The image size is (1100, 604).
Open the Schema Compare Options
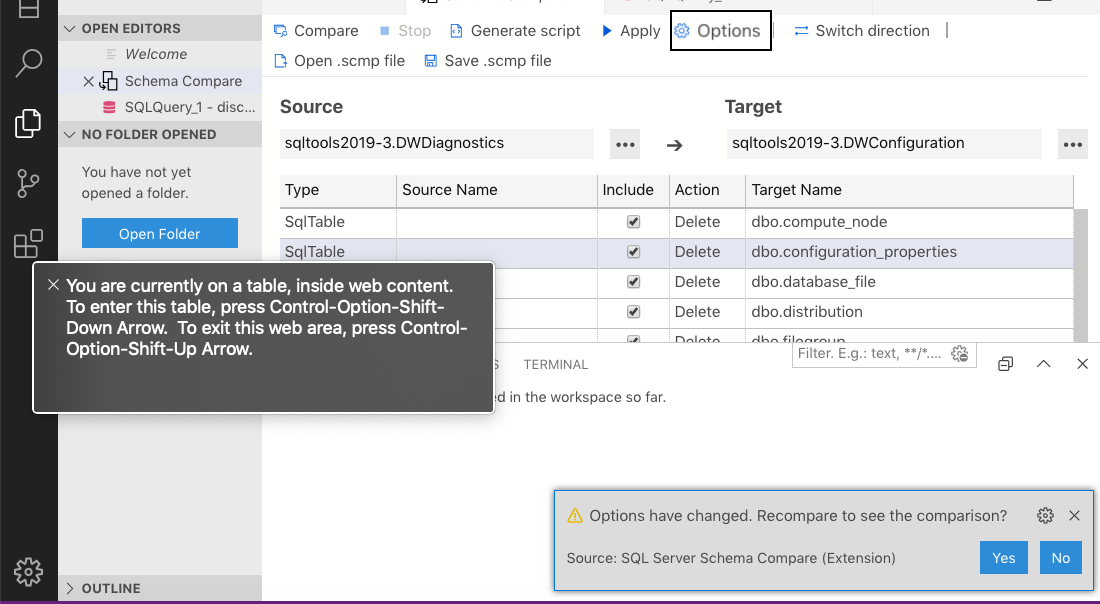pyautogui.click(x=720, y=31)
